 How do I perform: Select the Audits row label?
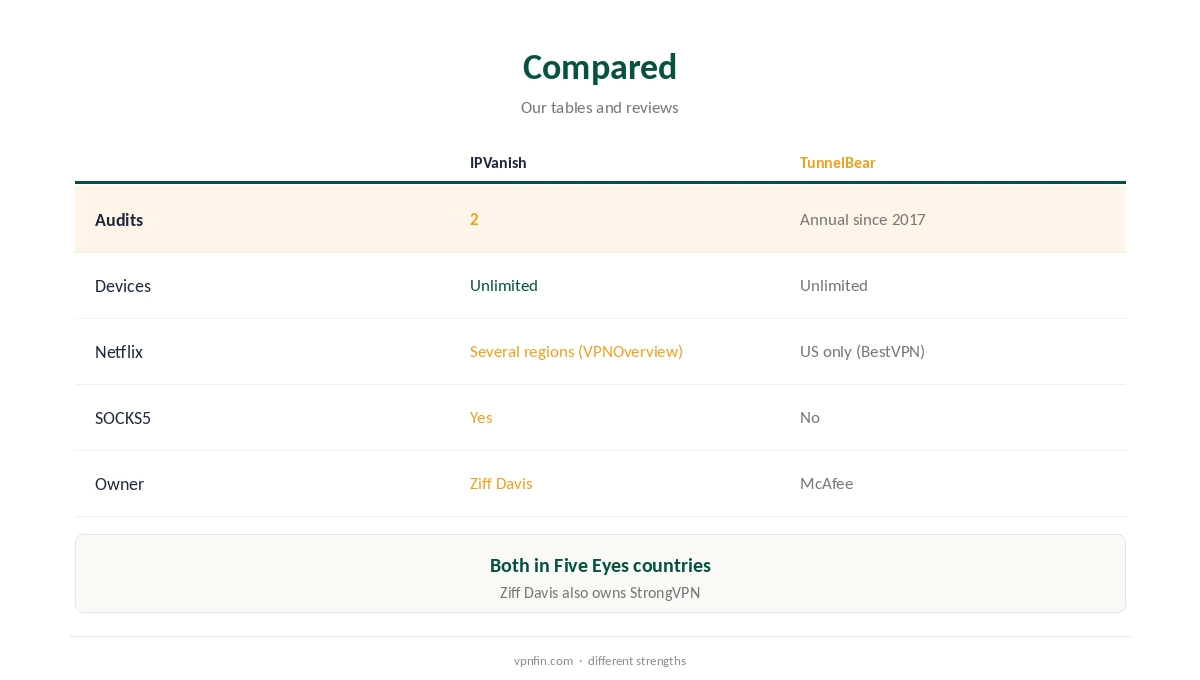[x=119, y=220]
